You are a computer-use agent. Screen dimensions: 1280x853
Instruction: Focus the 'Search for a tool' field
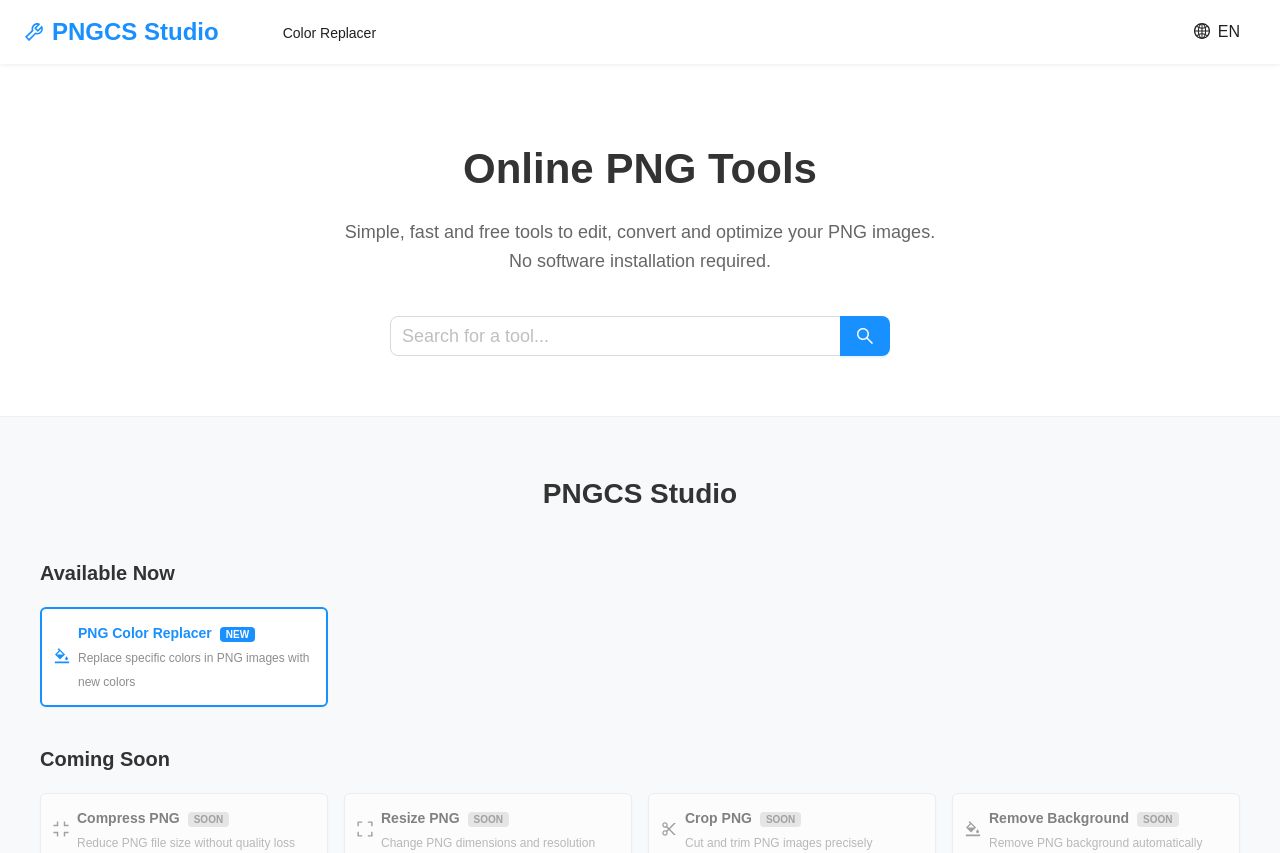point(615,336)
